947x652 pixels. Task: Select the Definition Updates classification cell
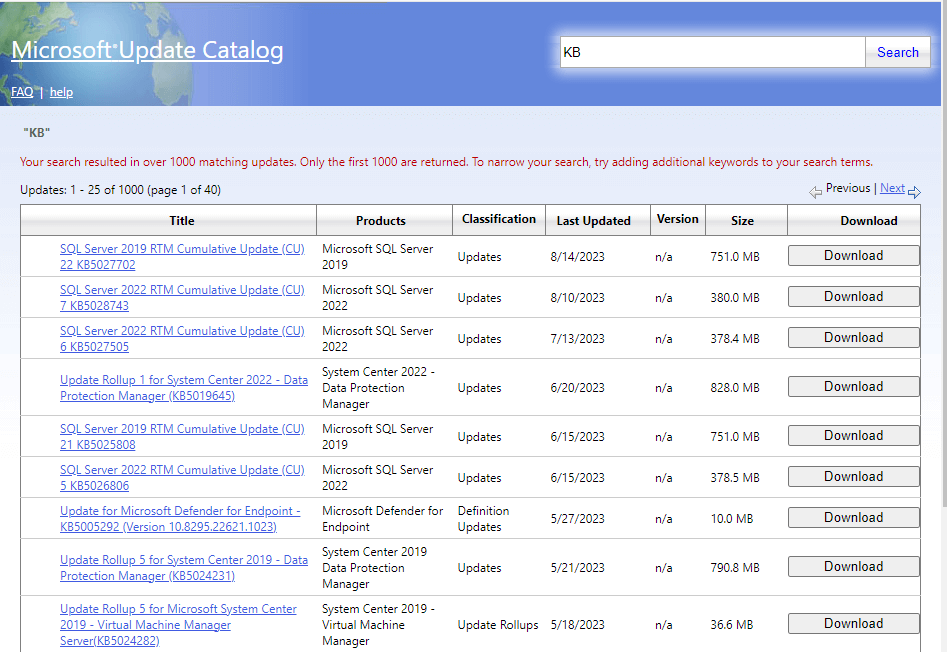[x=483, y=519]
